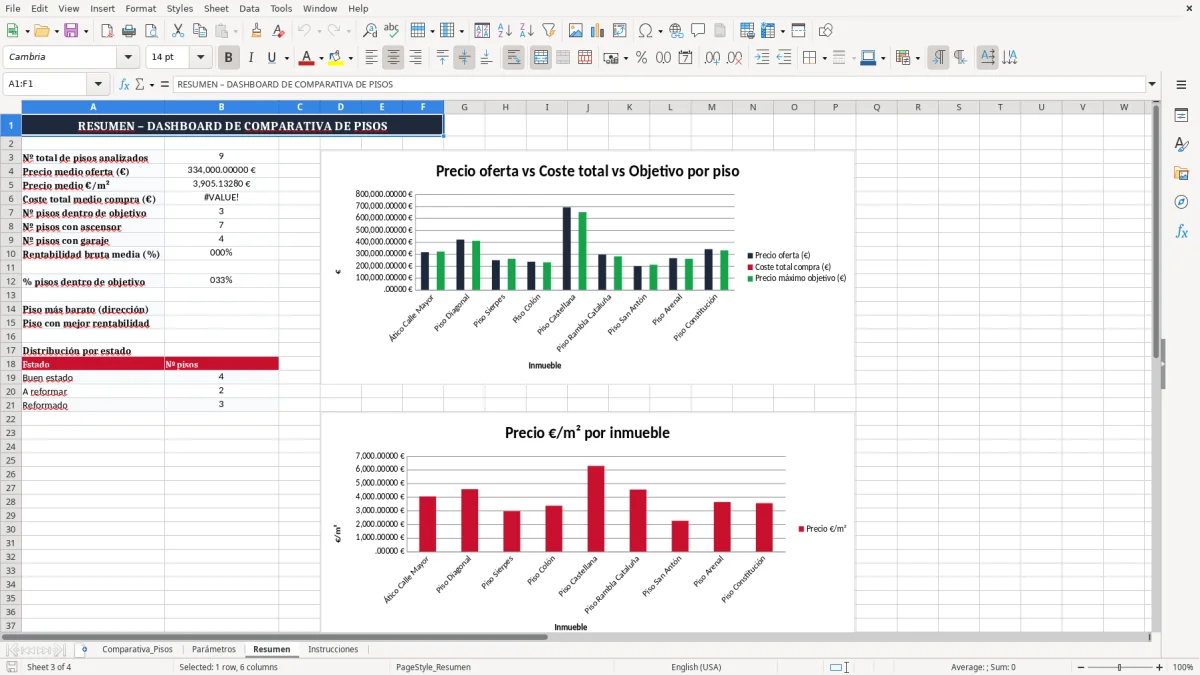Viewport: 1200px width, 675px height.
Task: Open sidebar Functions panel
Action: click(x=1181, y=231)
